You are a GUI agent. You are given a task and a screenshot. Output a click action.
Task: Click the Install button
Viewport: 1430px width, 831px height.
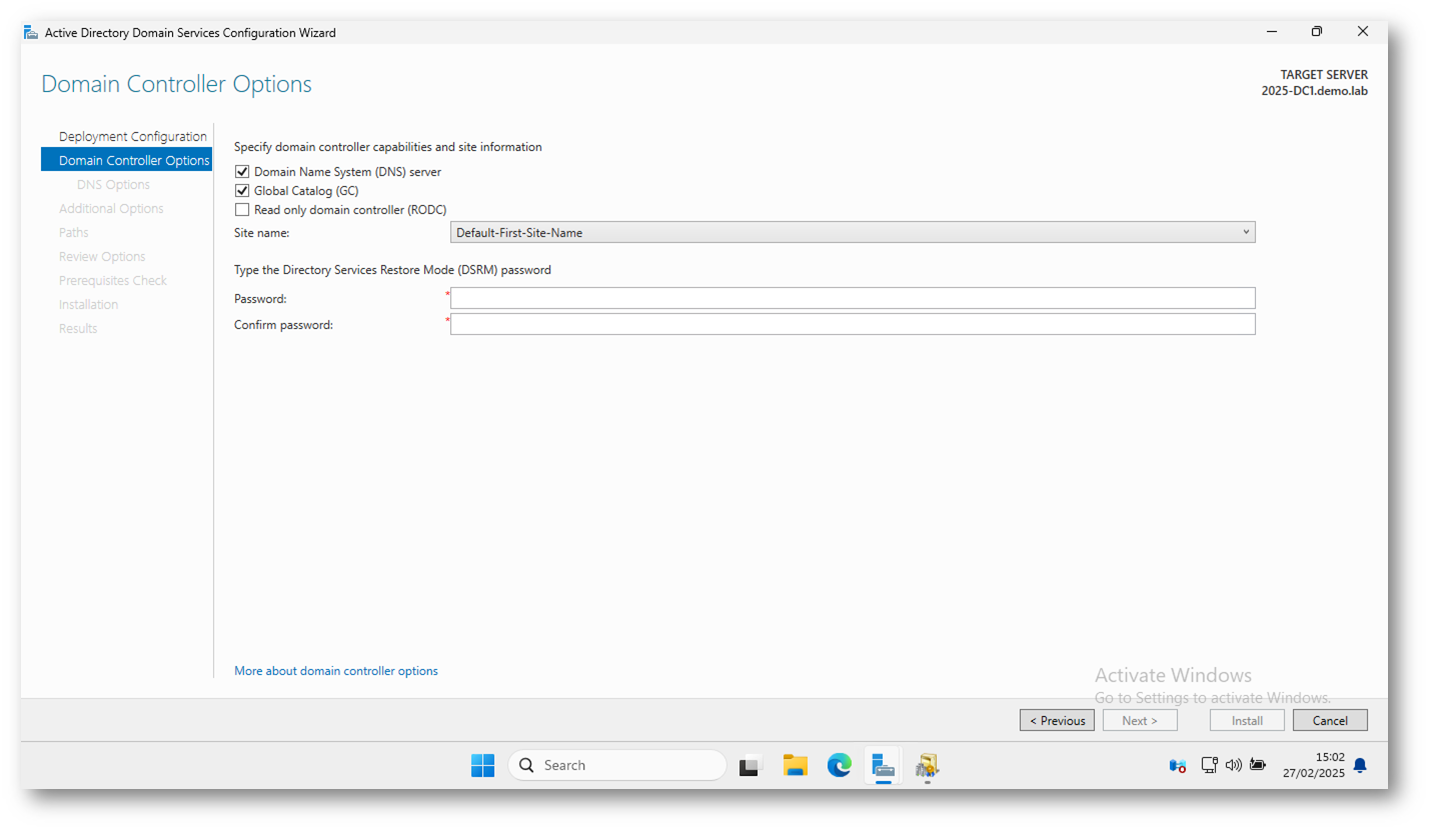click(x=1247, y=720)
